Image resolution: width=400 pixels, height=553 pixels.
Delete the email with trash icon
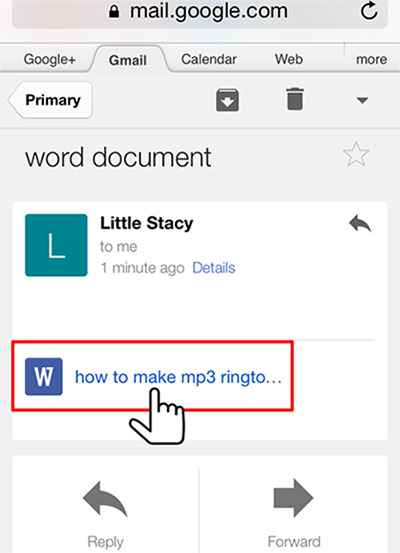tap(295, 99)
